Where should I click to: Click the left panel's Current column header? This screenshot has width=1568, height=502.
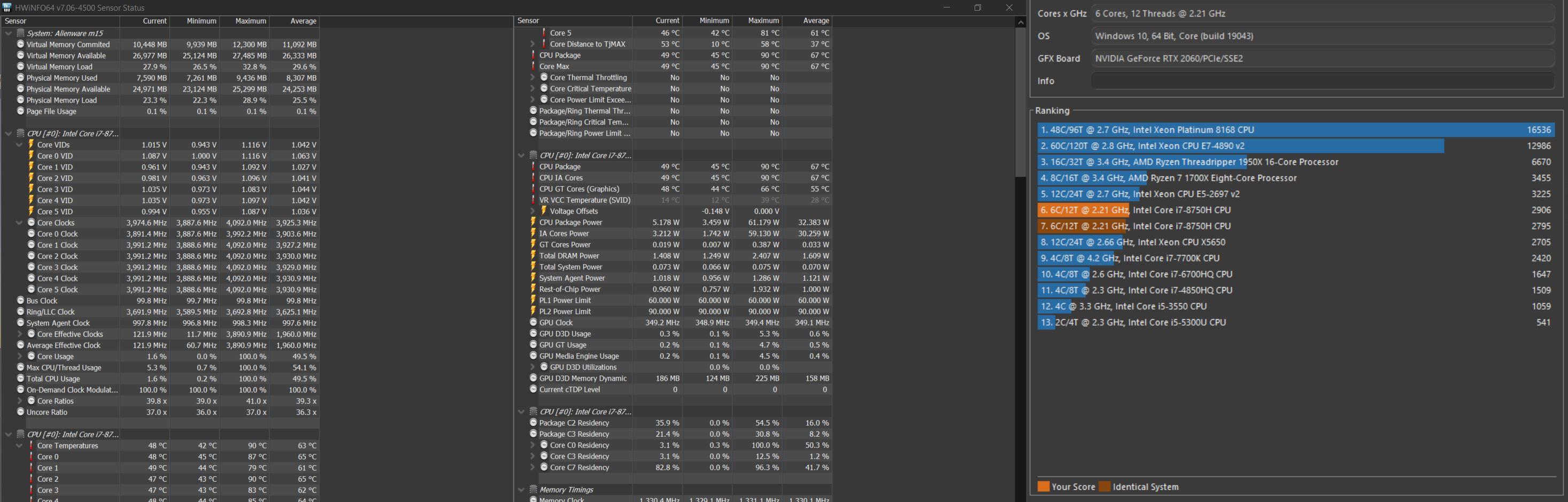click(x=144, y=21)
